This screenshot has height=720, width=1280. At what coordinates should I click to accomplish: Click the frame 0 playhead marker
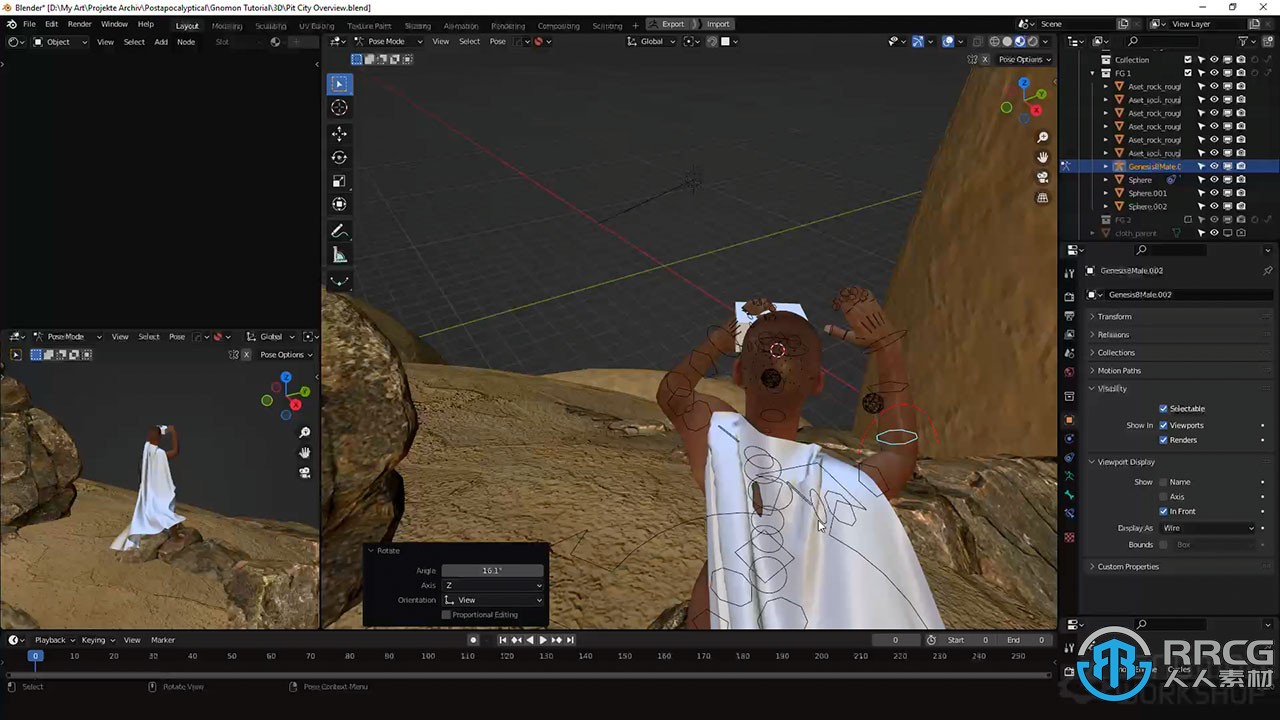(x=35, y=656)
